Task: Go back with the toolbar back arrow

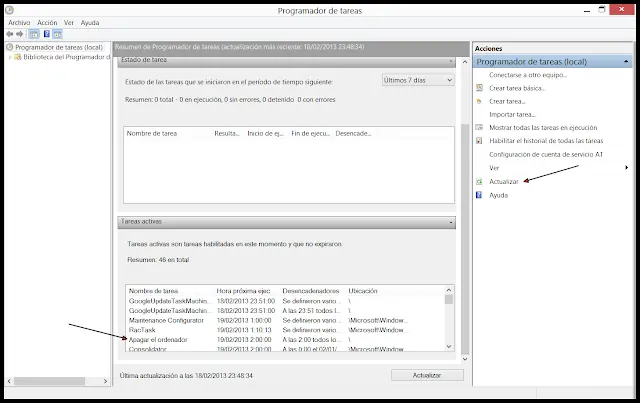Action: [x=10, y=34]
